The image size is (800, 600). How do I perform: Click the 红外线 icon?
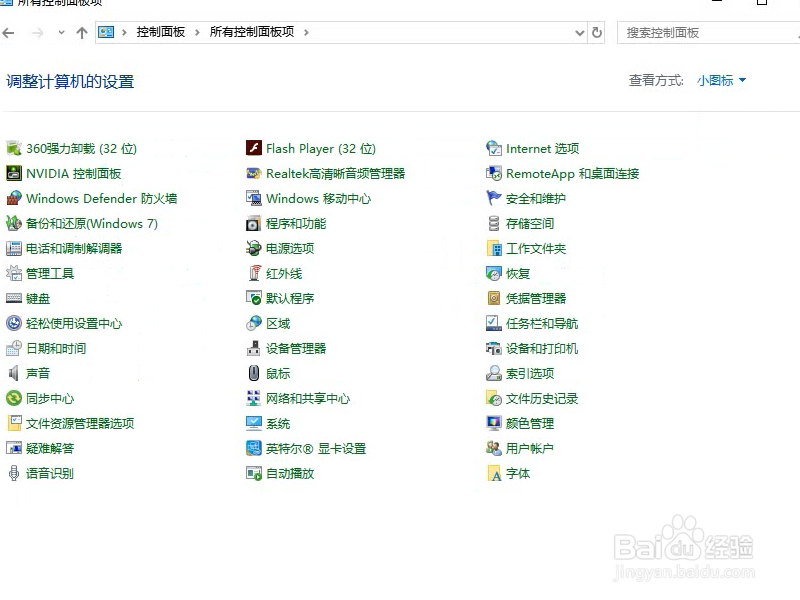(254, 273)
